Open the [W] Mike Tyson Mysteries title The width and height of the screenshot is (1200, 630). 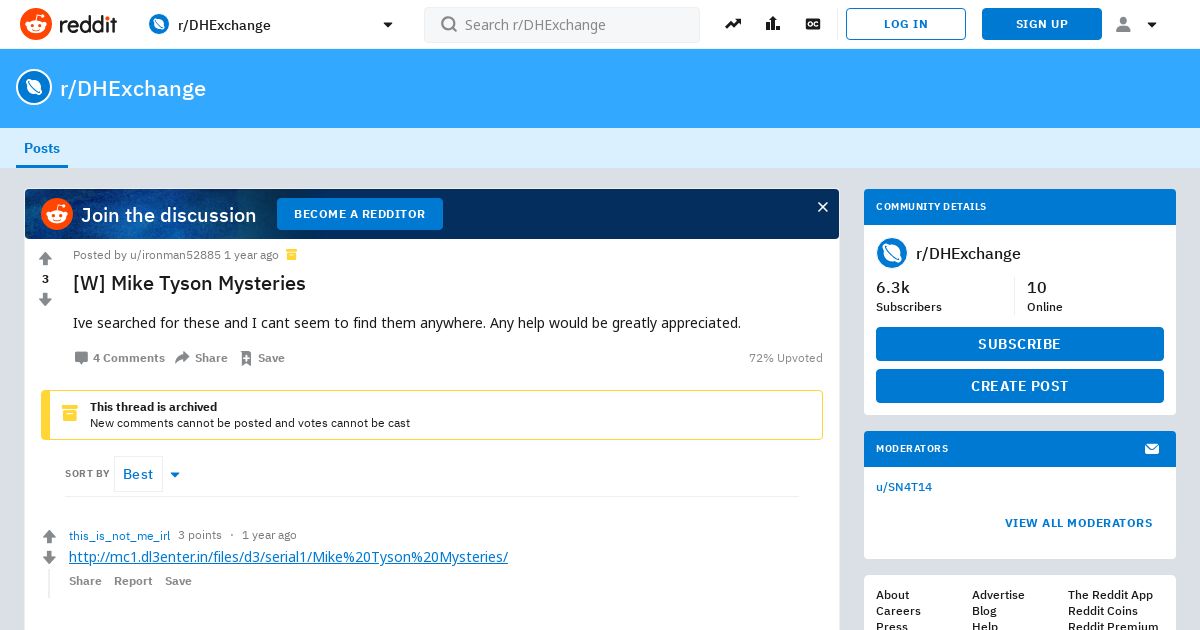tap(189, 283)
